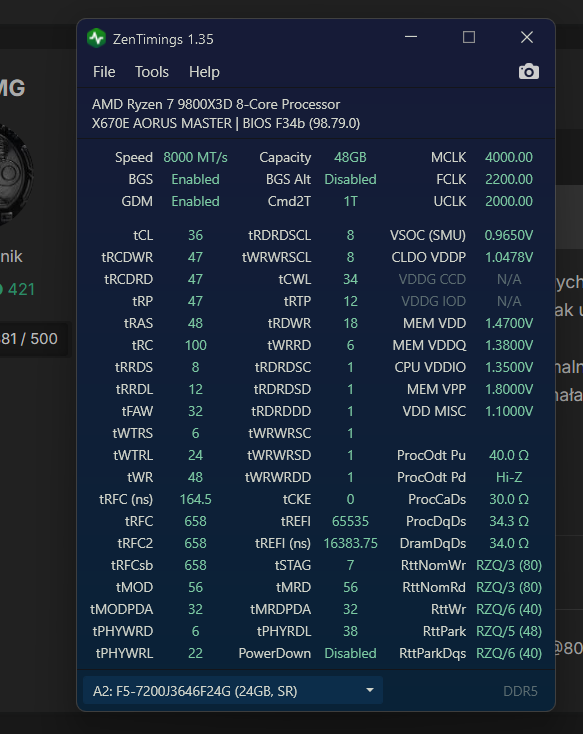Click the BGS Alt Disabled value
This screenshot has height=734, width=583.
click(350, 179)
